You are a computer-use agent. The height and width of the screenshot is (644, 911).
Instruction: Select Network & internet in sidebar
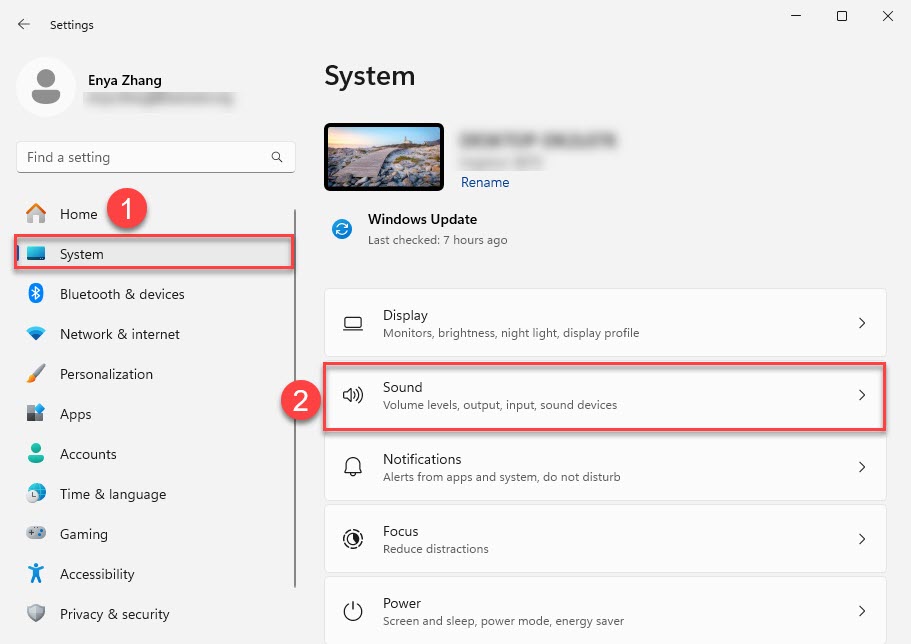(120, 334)
